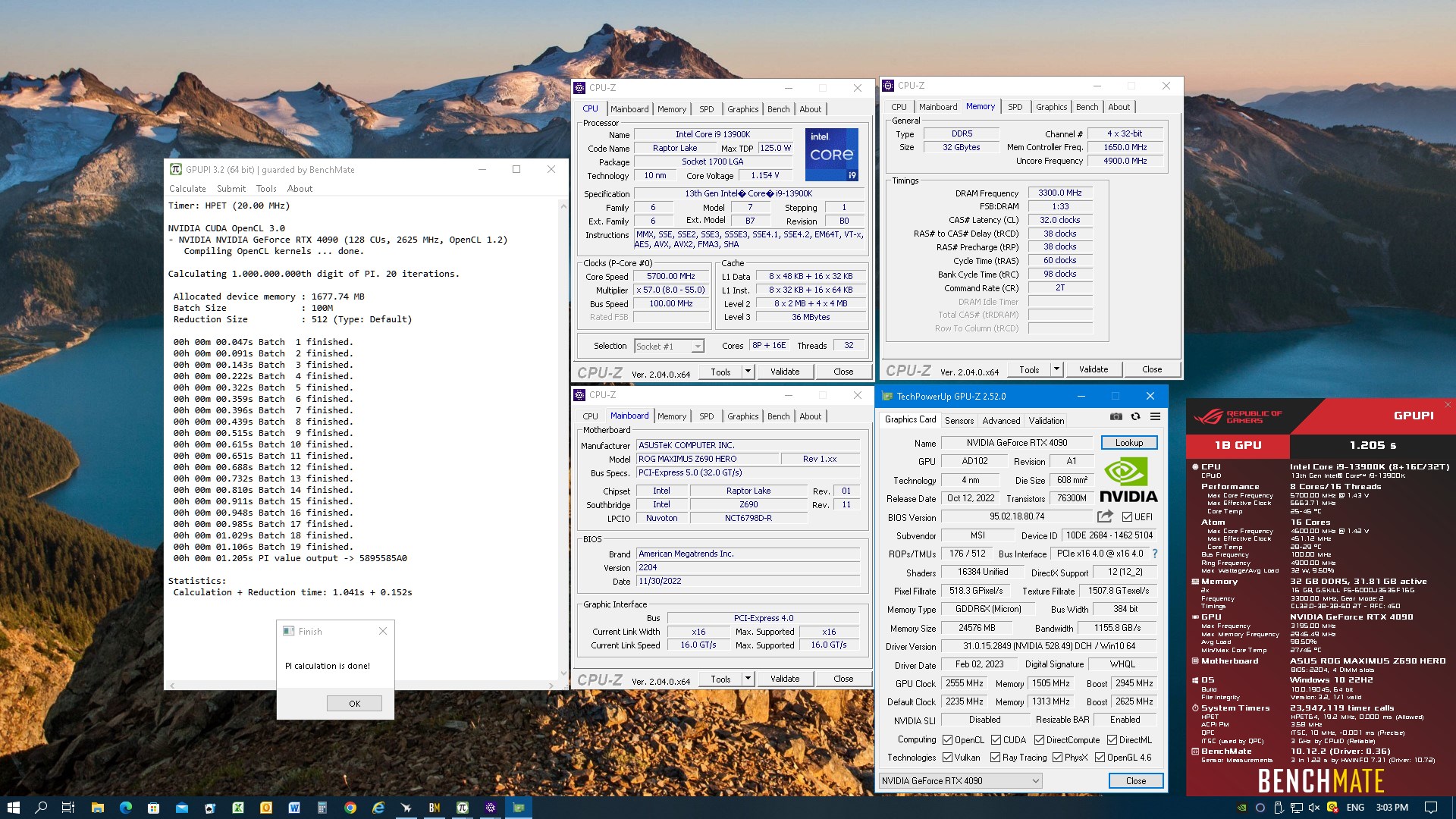
Task: Click OK in the Finish dialog
Action: pos(354,704)
